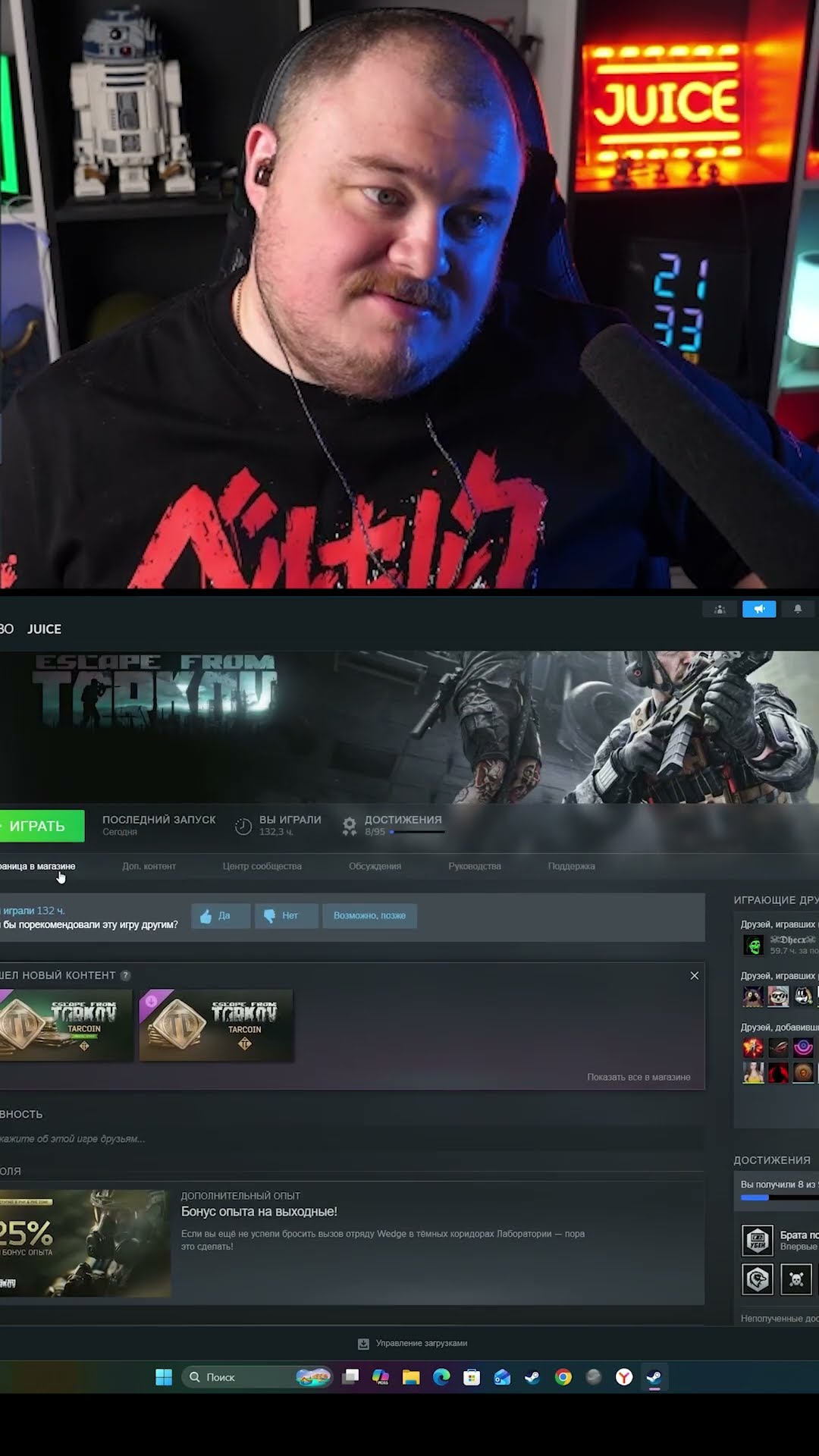Open the owl friend avatar

pyautogui.click(x=753, y=996)
